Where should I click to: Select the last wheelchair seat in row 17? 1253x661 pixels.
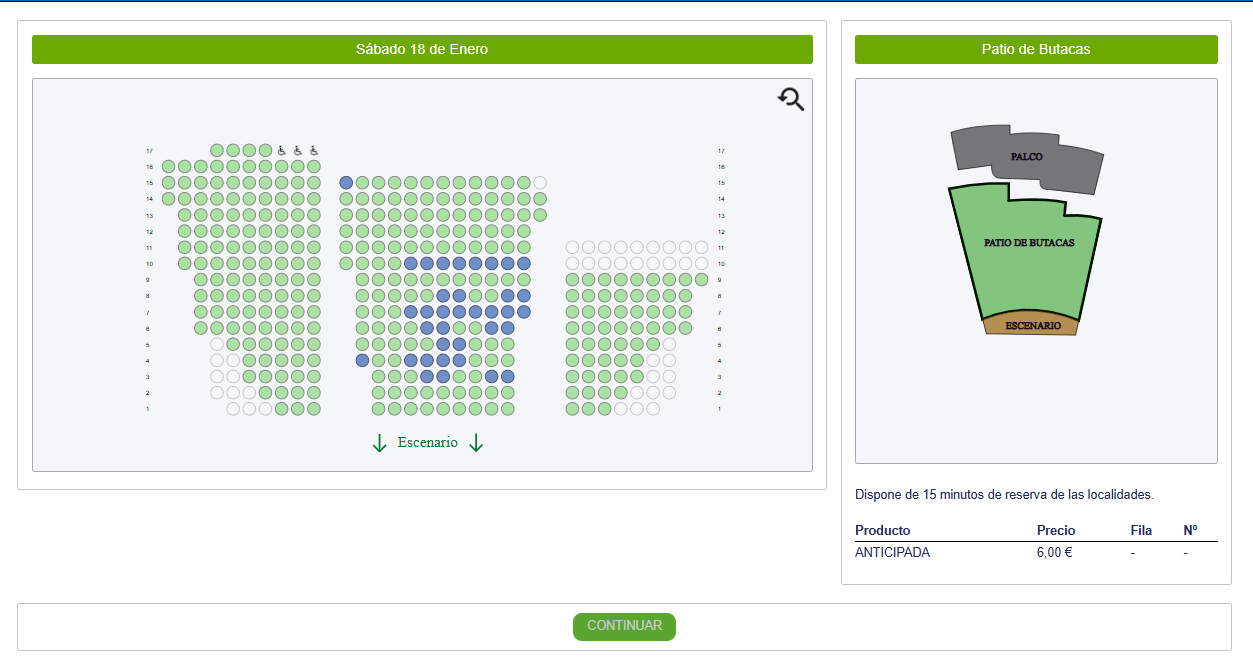(x=314, y=151)
